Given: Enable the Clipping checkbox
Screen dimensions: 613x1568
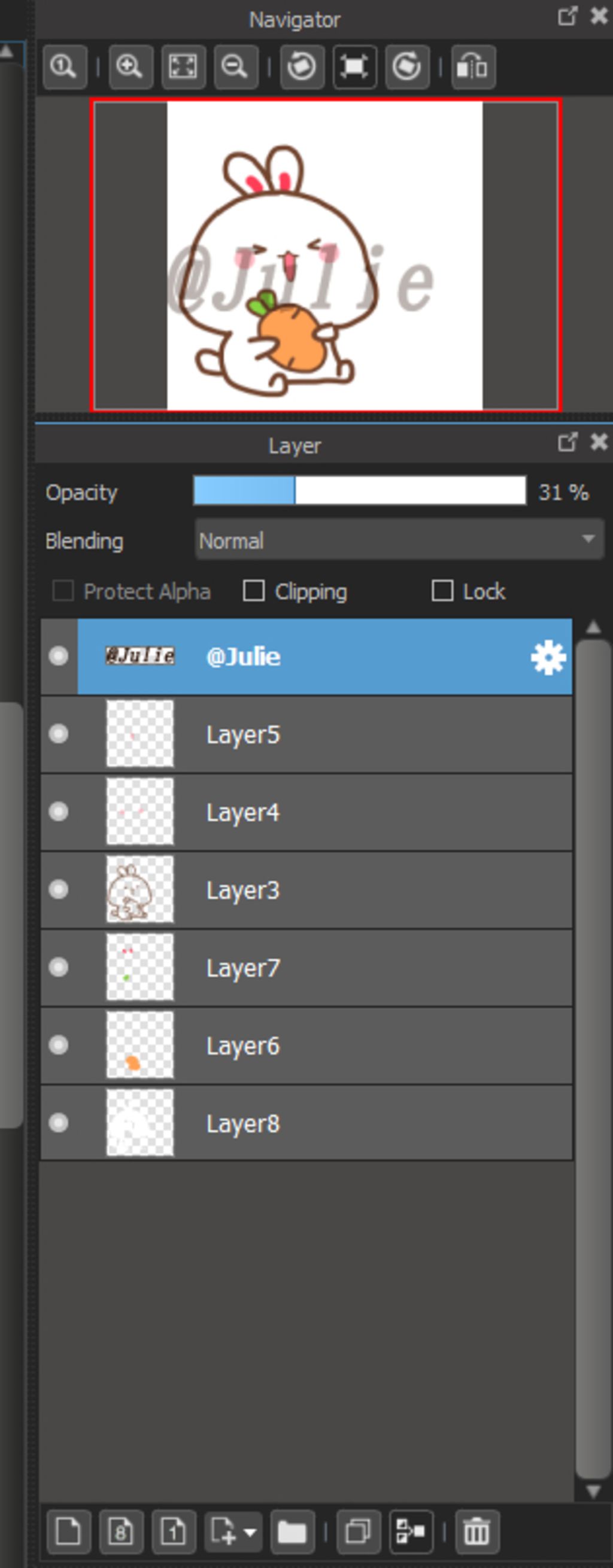Looking at the screenshot, I should click(254, 591).
